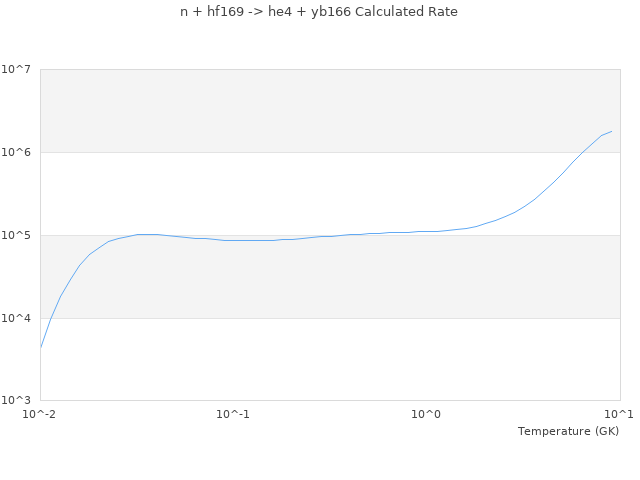Click the 10^1 x-axis label

(619, 414)
